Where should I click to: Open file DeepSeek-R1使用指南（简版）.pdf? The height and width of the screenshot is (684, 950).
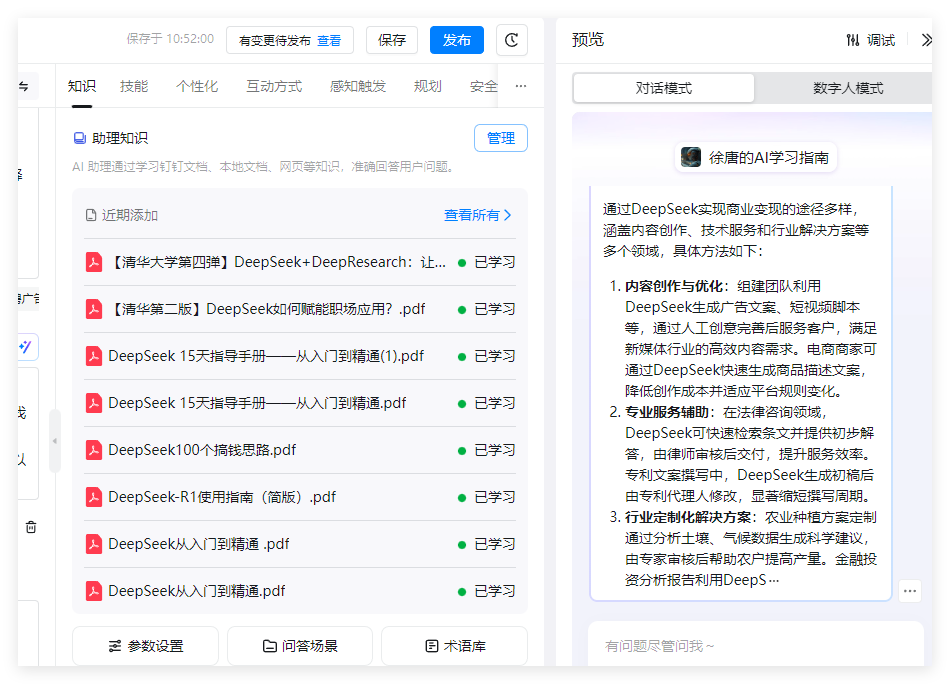tap(300, 497)
